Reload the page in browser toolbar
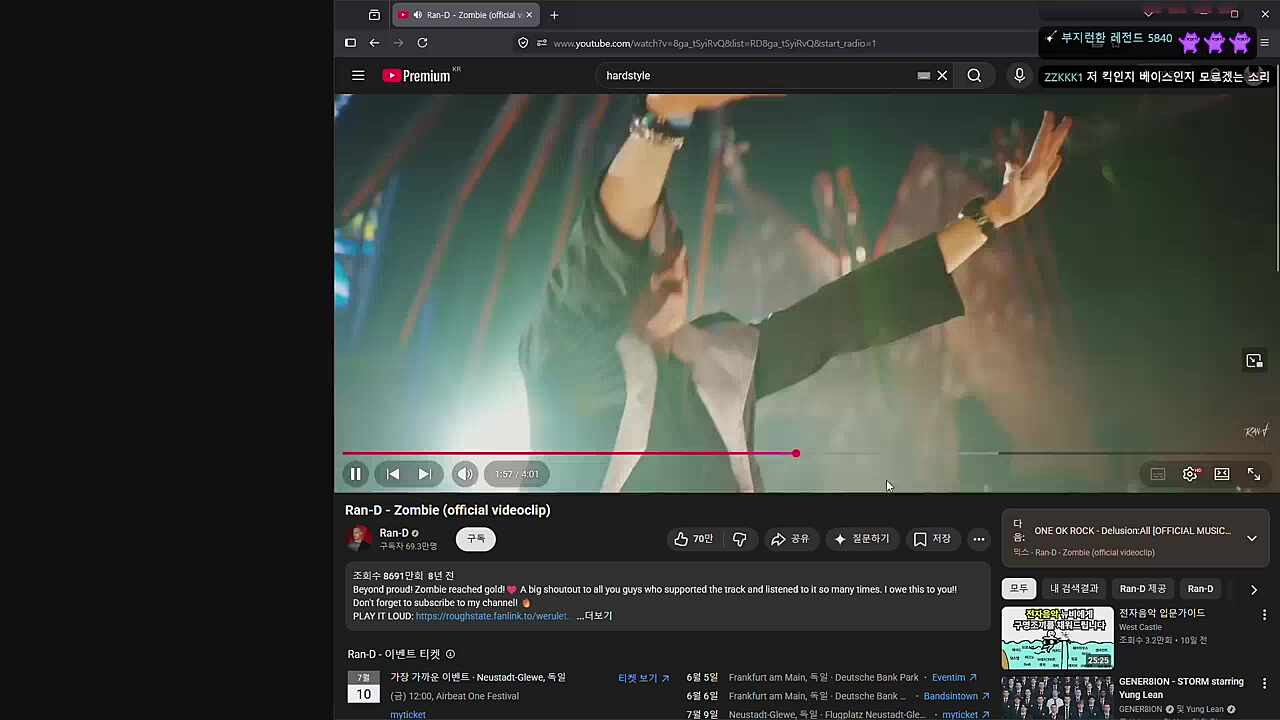 tap(422, 43)
